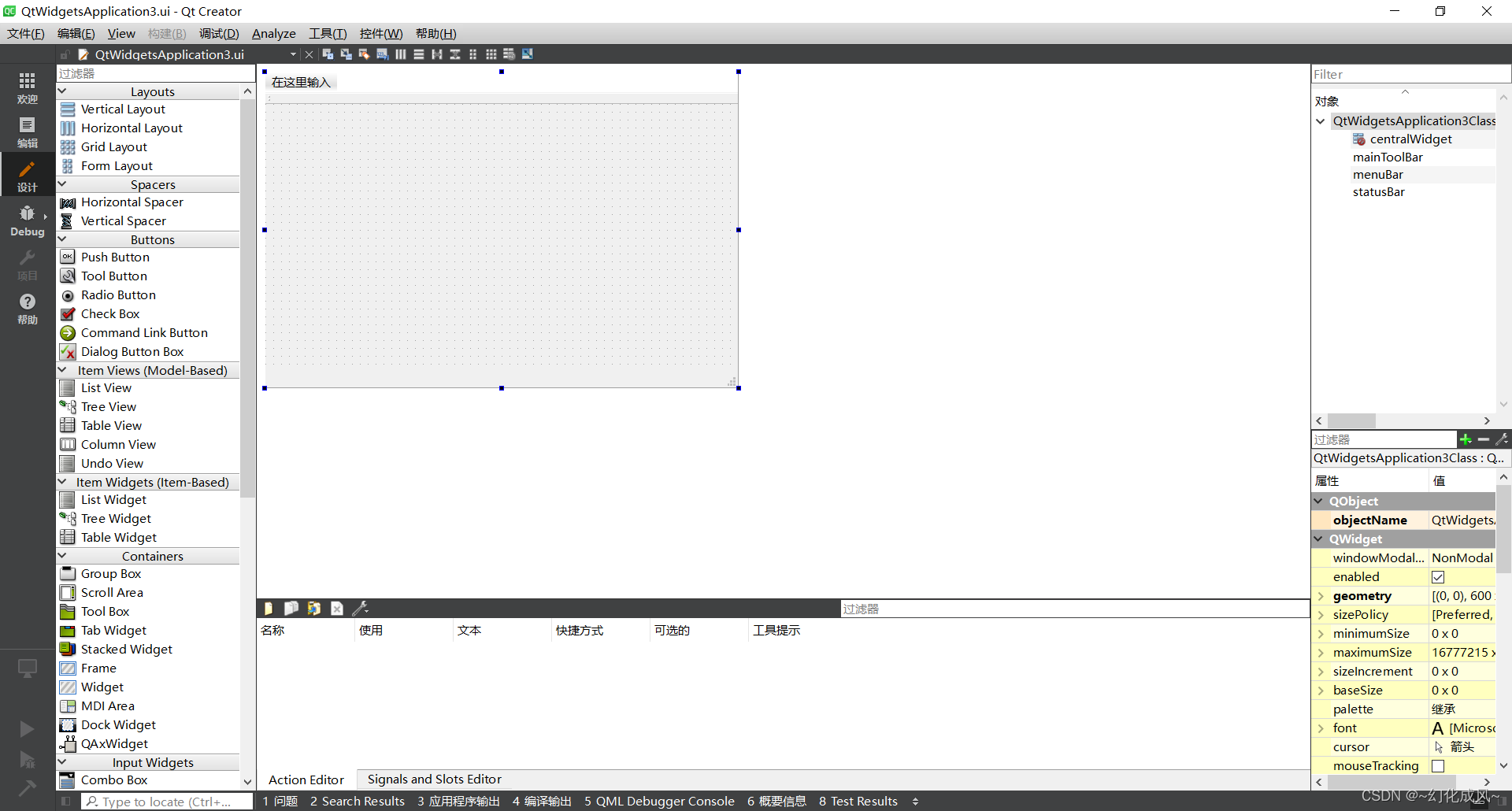Open Debug mode in the sidebar
The height and width of the screenshot is (811, 1512).
28,220
